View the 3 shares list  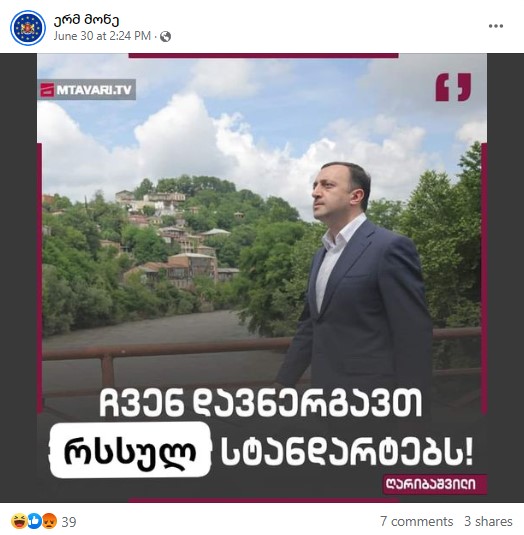[488, 521]
